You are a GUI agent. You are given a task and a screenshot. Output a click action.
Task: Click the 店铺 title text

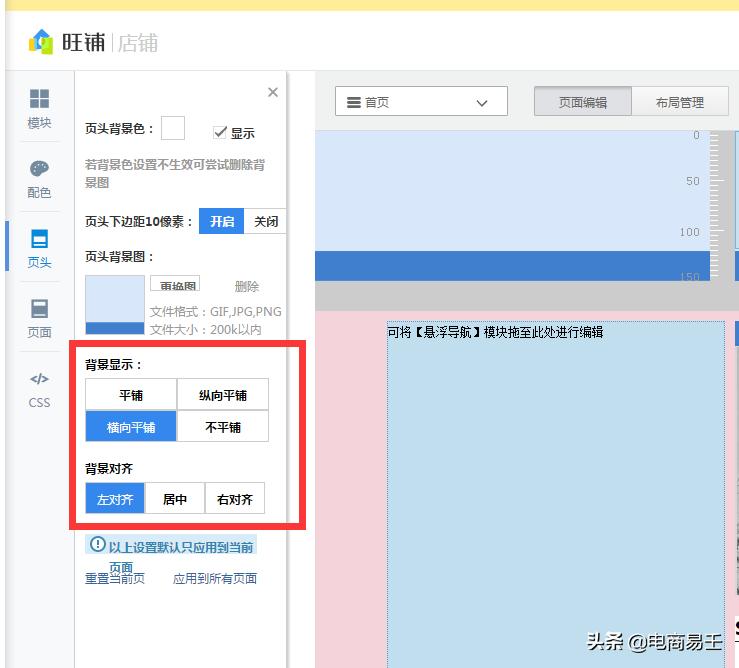(138, 43)
